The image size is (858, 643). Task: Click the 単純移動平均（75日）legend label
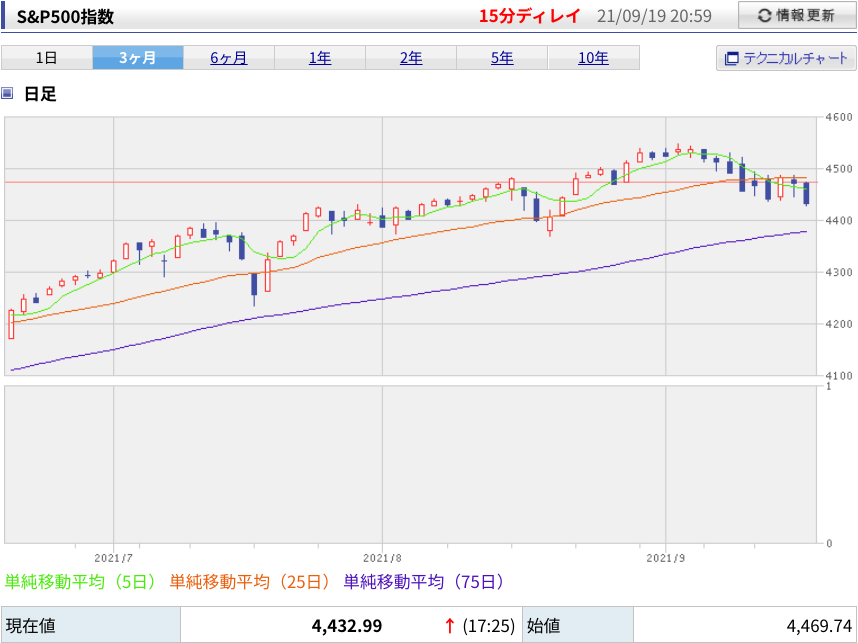(424, 581)
